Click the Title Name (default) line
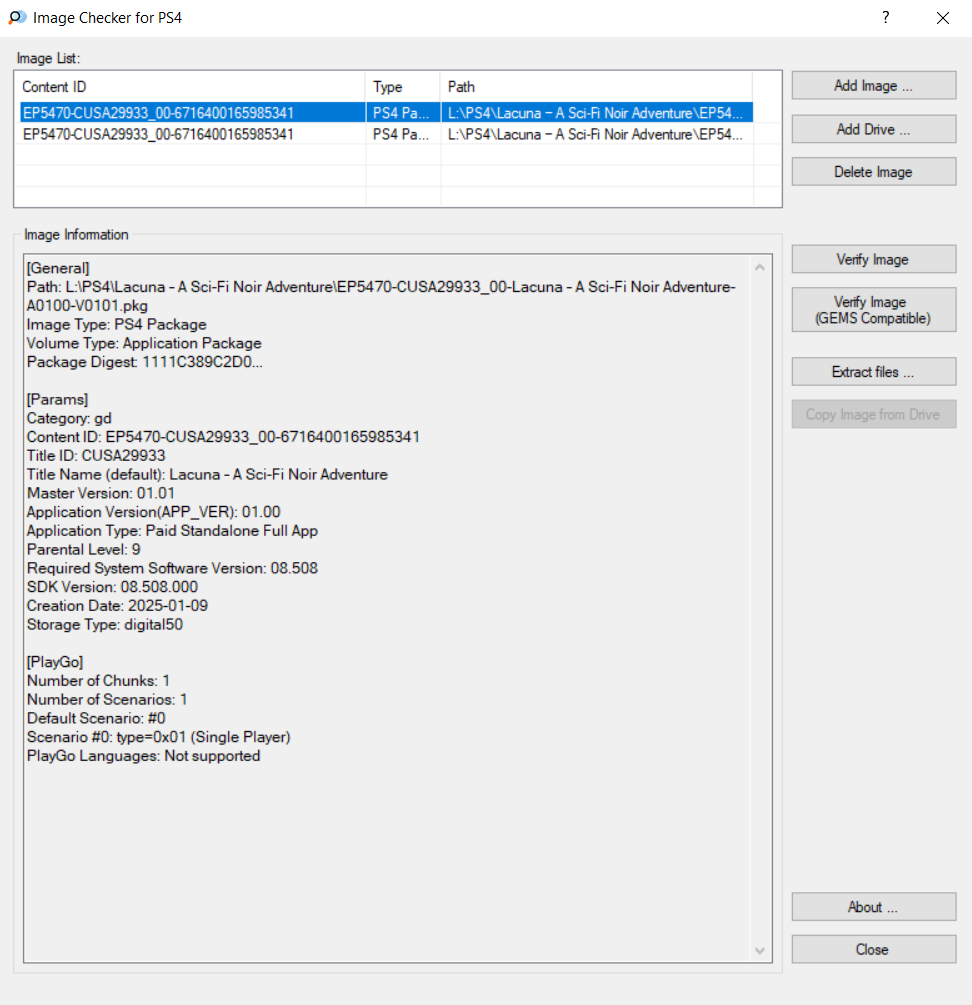Screen dimensions: 972x1005 (208, 474)
